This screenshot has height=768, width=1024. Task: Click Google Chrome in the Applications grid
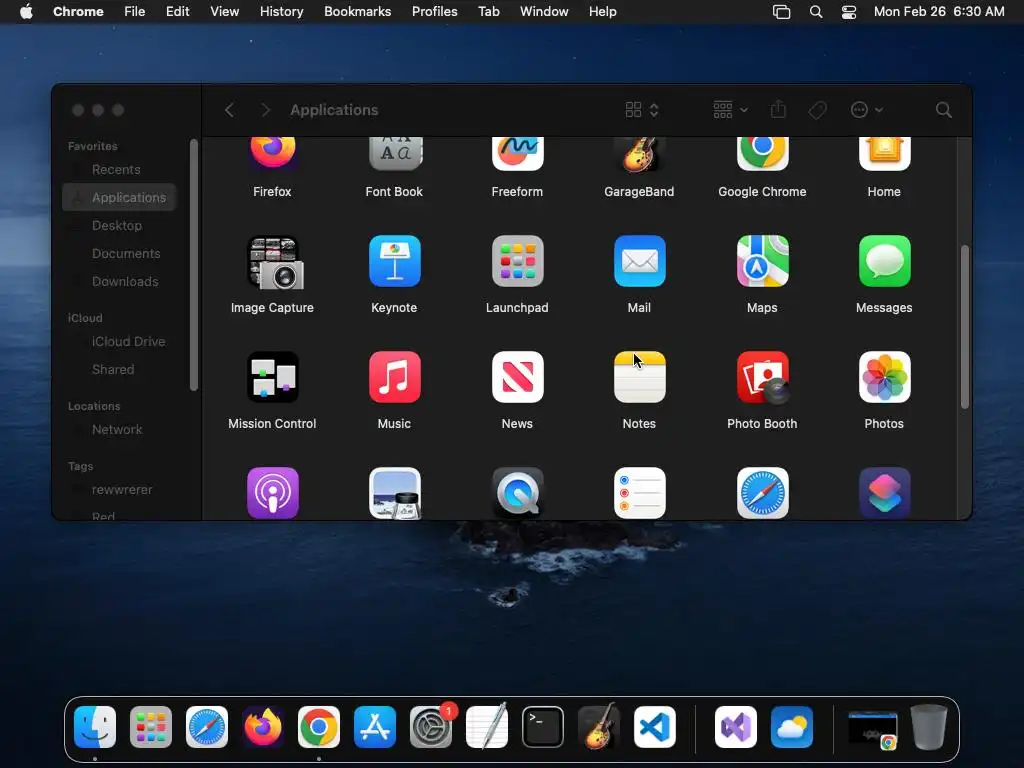762,153
